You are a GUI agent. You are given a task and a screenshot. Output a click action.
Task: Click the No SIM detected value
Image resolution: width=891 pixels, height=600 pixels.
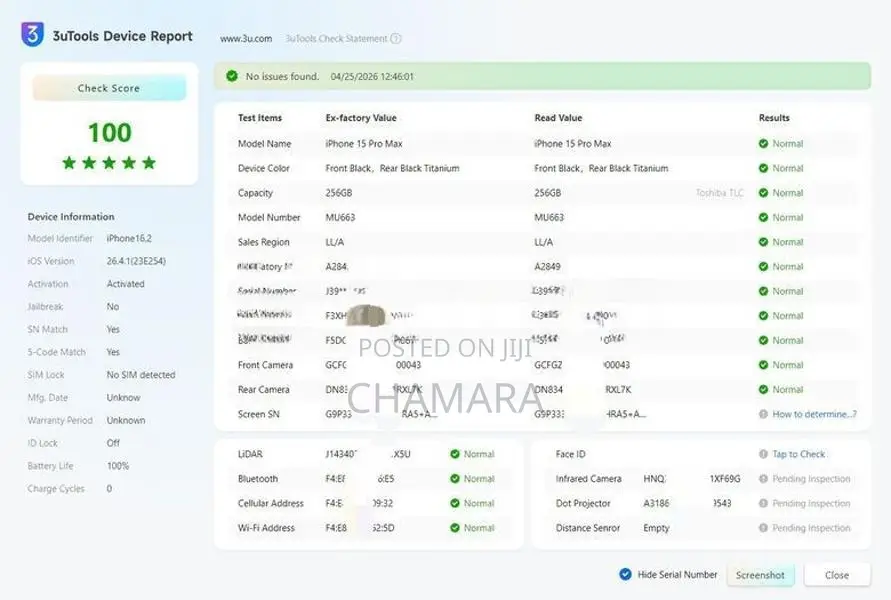141,374
